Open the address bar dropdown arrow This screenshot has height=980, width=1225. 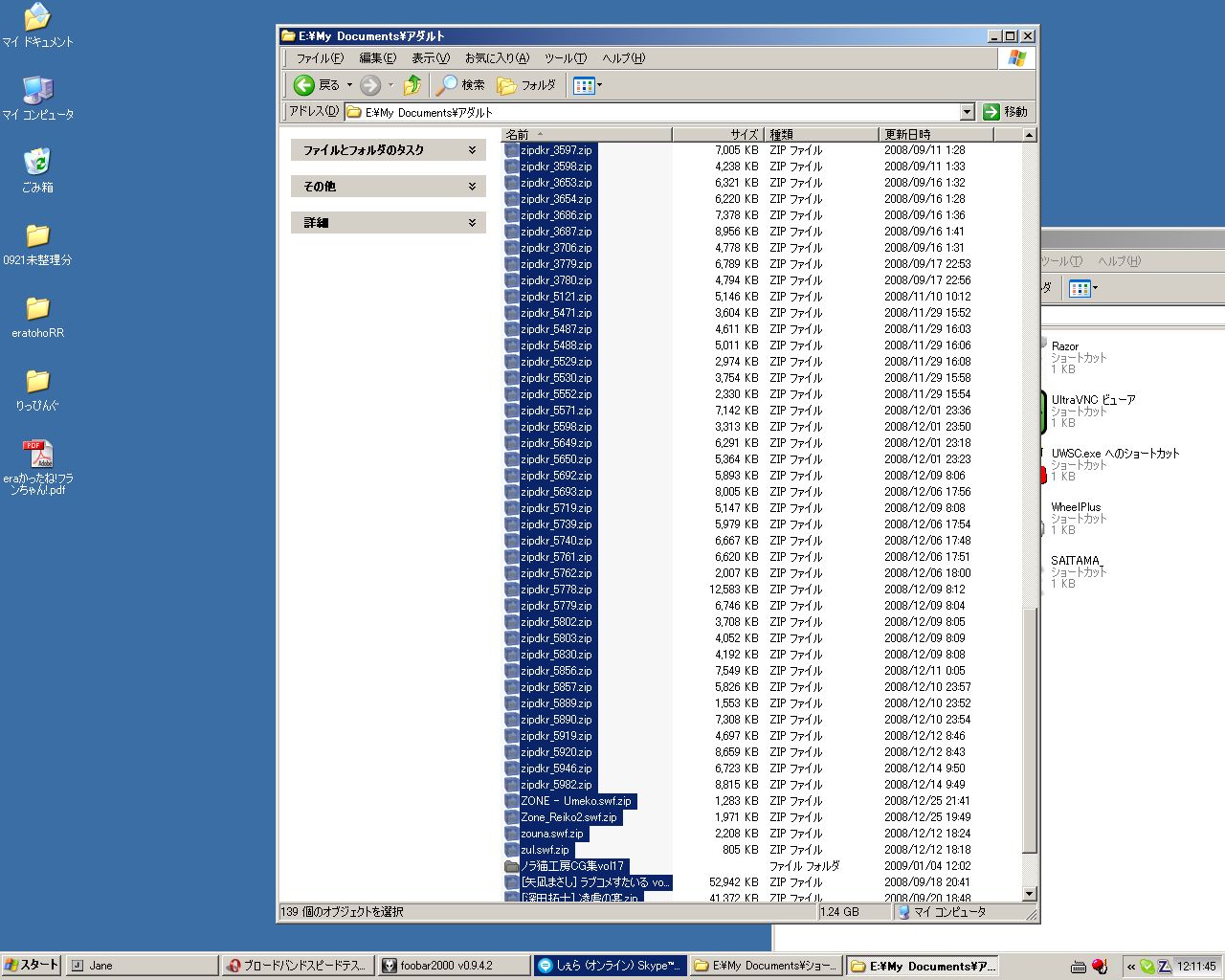coord(967,112)
